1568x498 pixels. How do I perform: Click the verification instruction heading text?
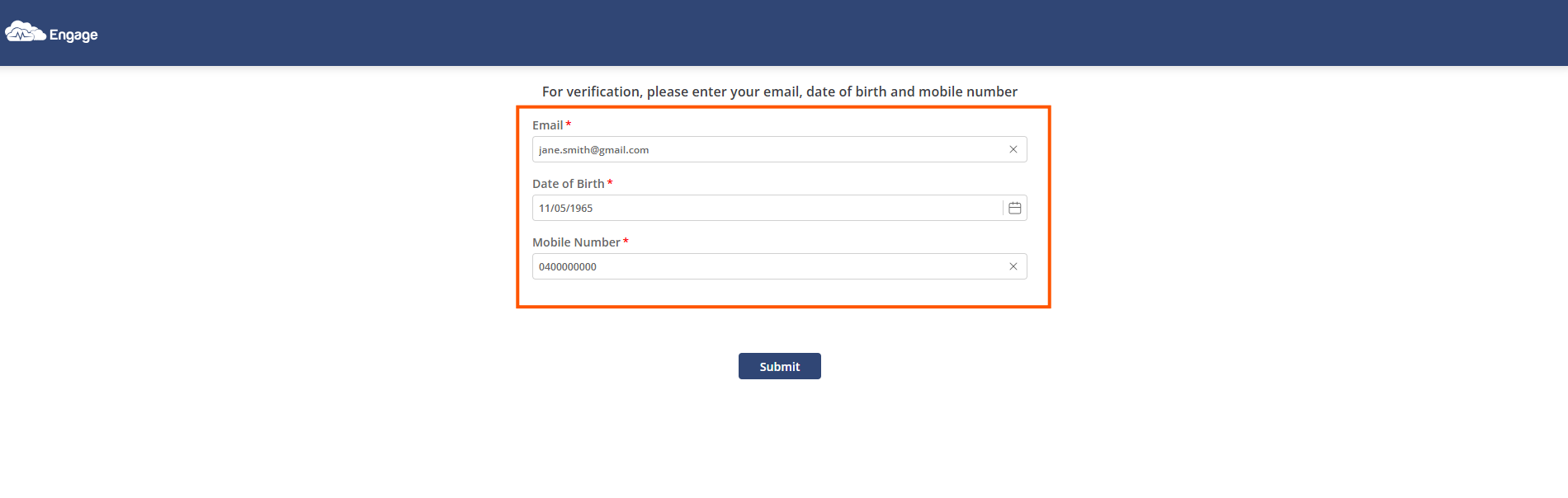point(779,92)
